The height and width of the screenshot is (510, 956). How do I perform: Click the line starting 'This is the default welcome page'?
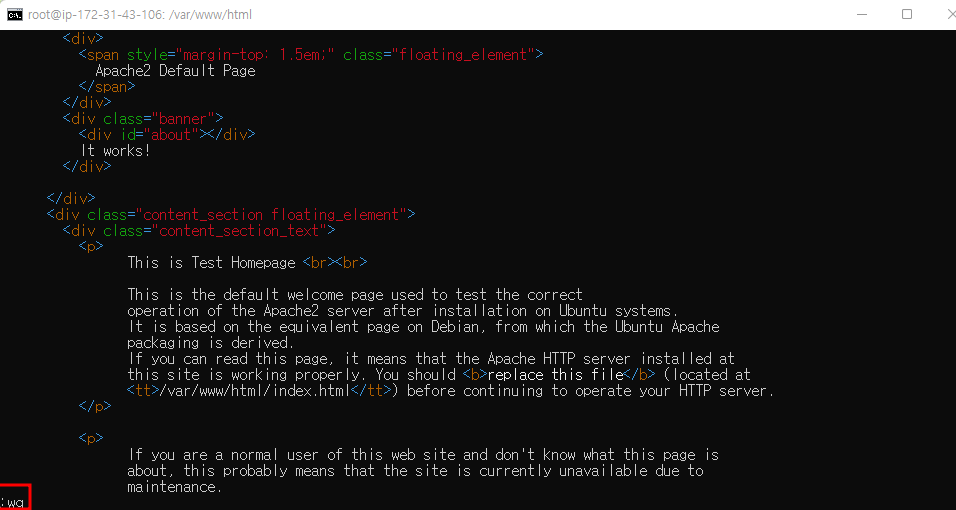coord(355,295)
